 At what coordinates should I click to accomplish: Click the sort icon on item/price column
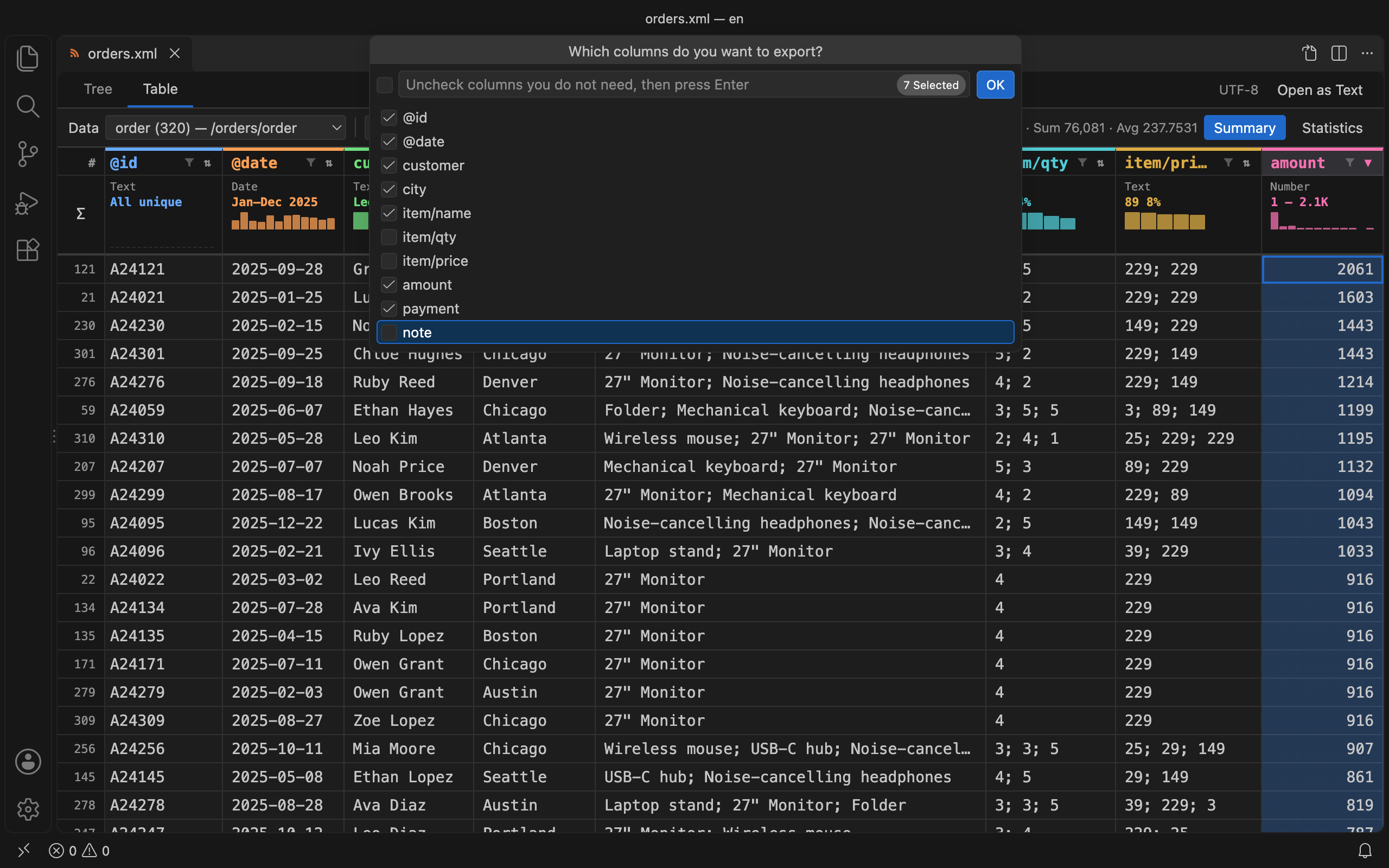tap(1246, 163)
